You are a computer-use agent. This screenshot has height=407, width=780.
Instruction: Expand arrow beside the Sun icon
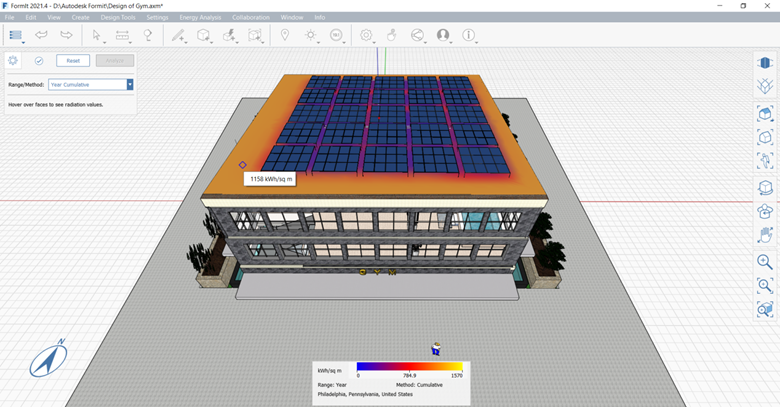[x=319, y=43]
